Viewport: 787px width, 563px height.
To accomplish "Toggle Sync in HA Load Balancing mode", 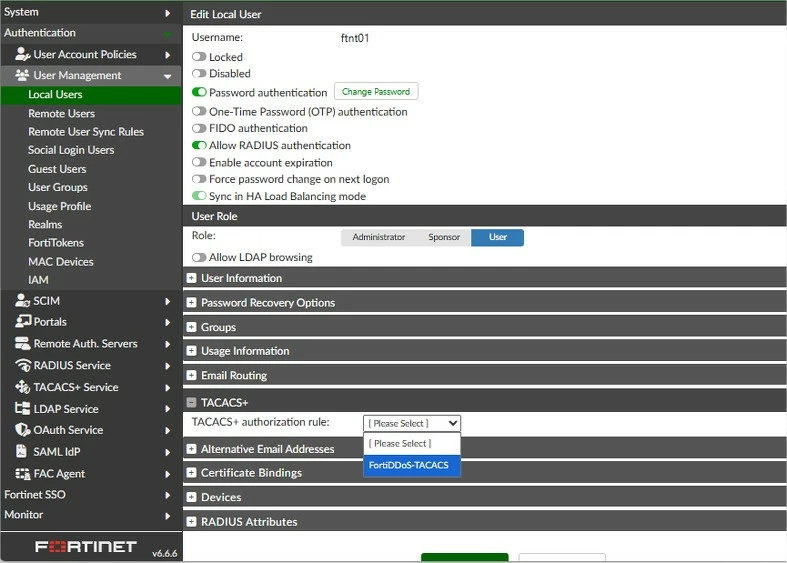I will point(199,196).
